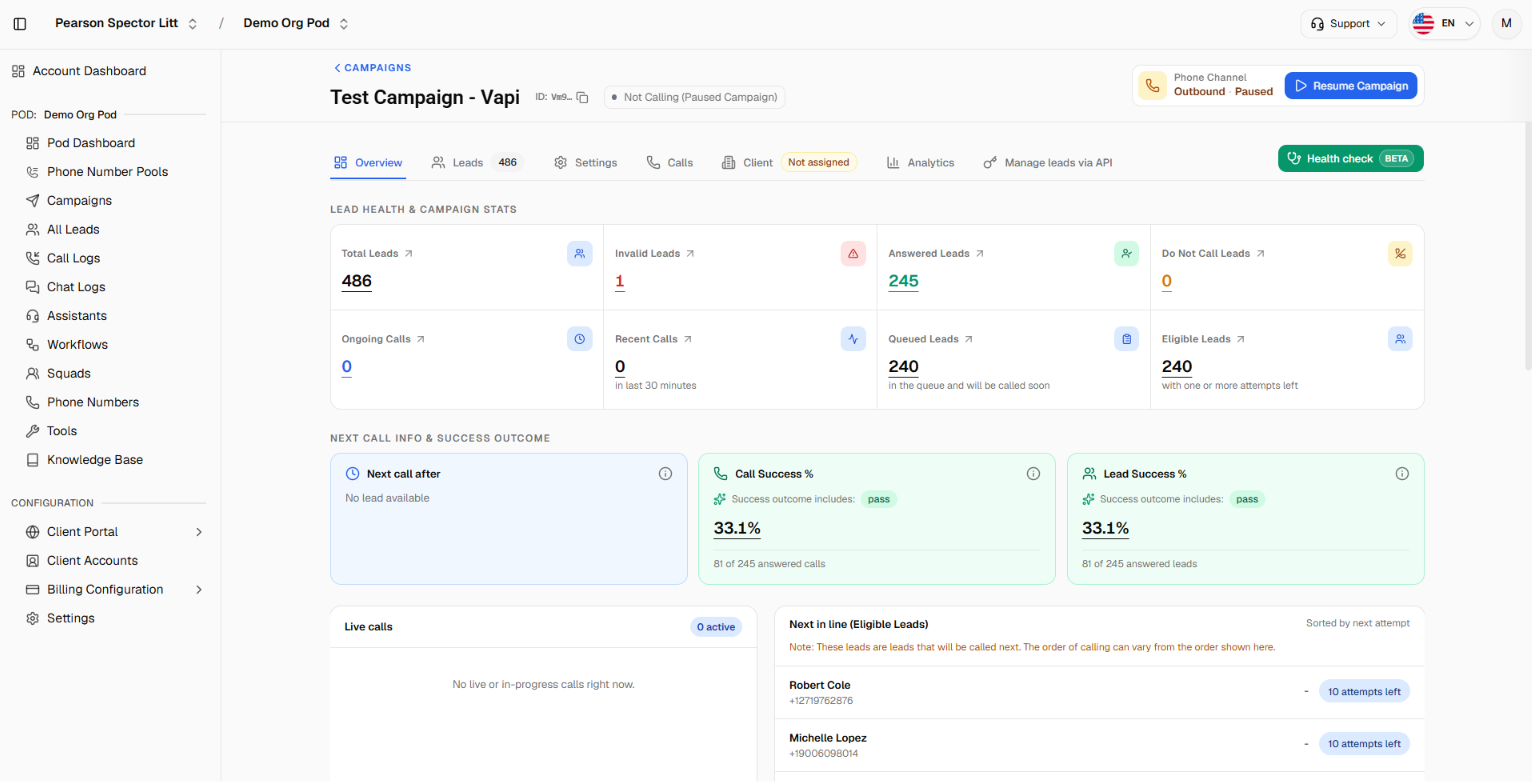Viewport: 1532px width, 782px height.
Task: Resume the paused campaign
Action: pyautogui.click(x=1350, y=86)
